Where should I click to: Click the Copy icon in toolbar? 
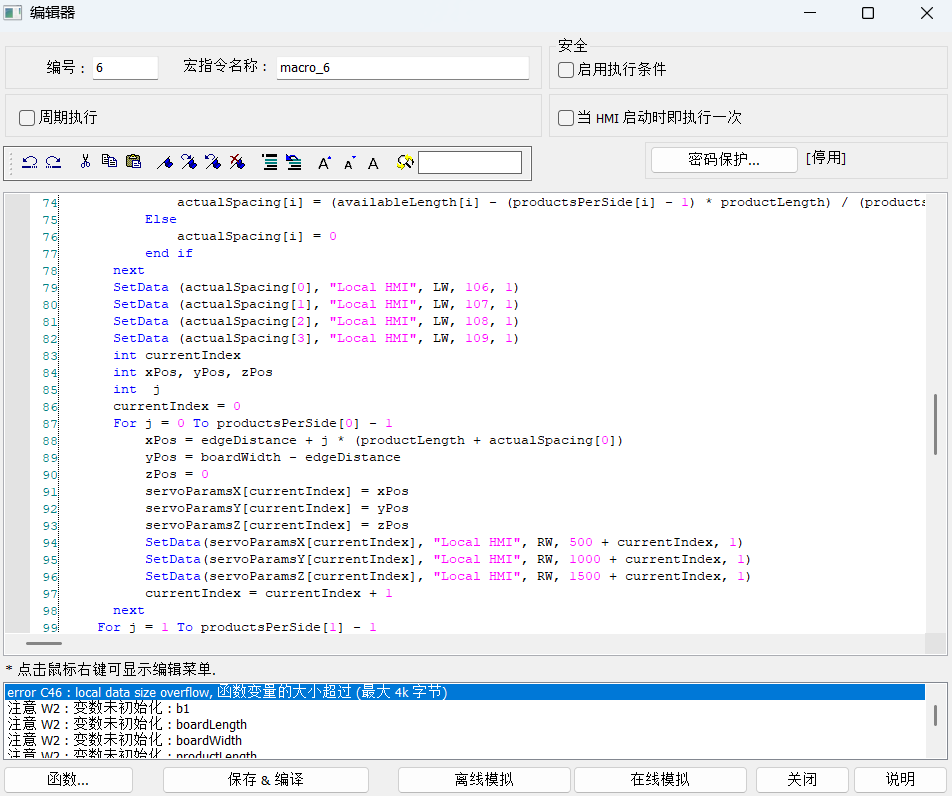(x=109, y=162)
